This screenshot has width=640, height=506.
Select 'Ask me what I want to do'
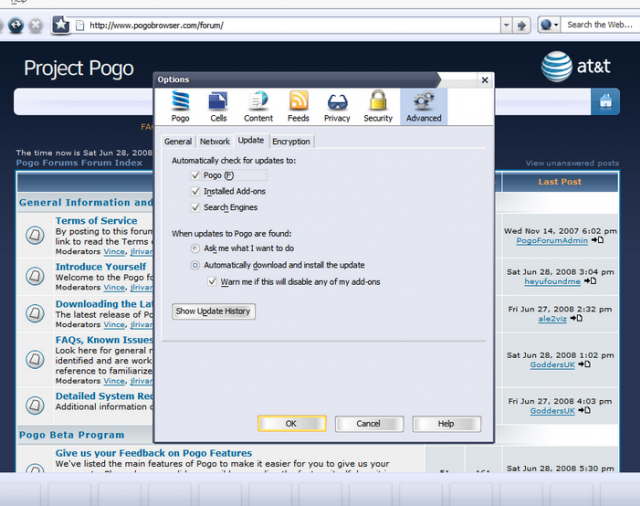coord(195,248)
